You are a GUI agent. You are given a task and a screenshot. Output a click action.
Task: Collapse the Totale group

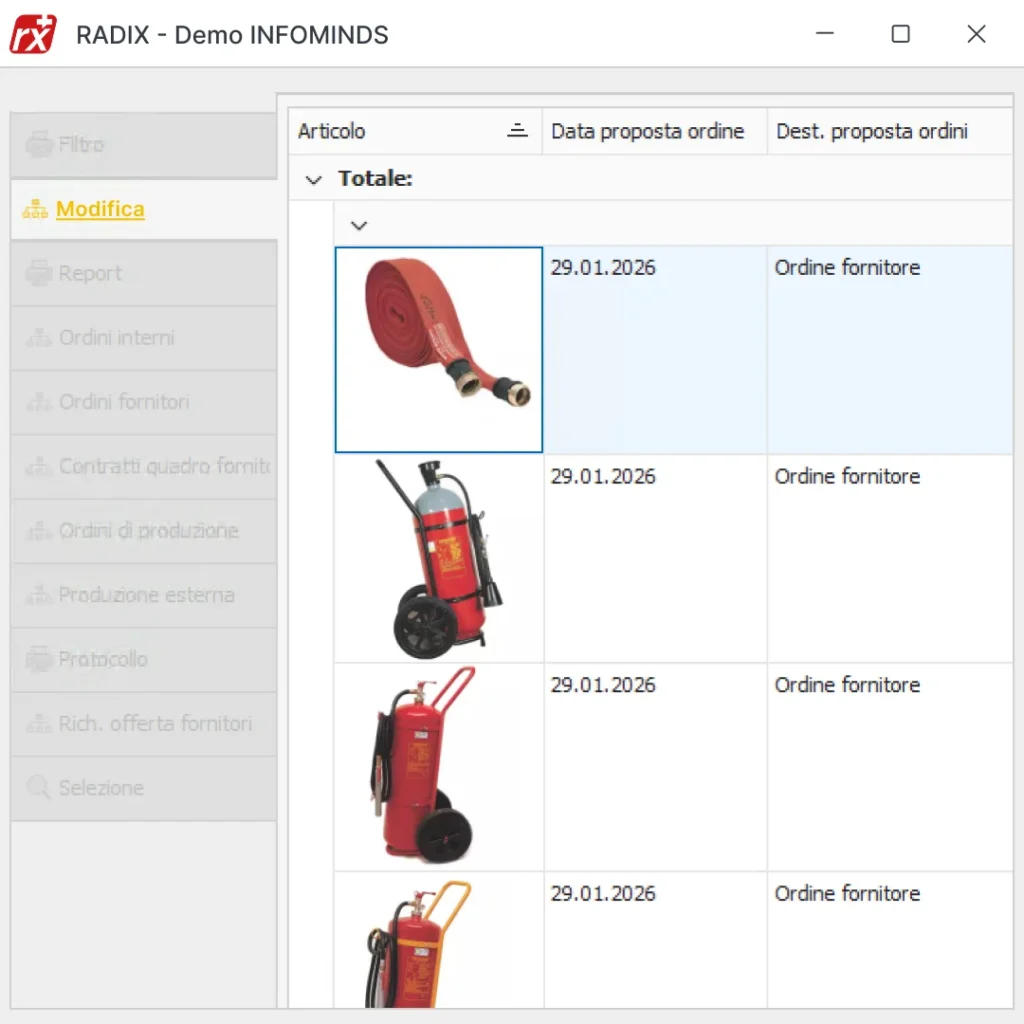[313, 178]
